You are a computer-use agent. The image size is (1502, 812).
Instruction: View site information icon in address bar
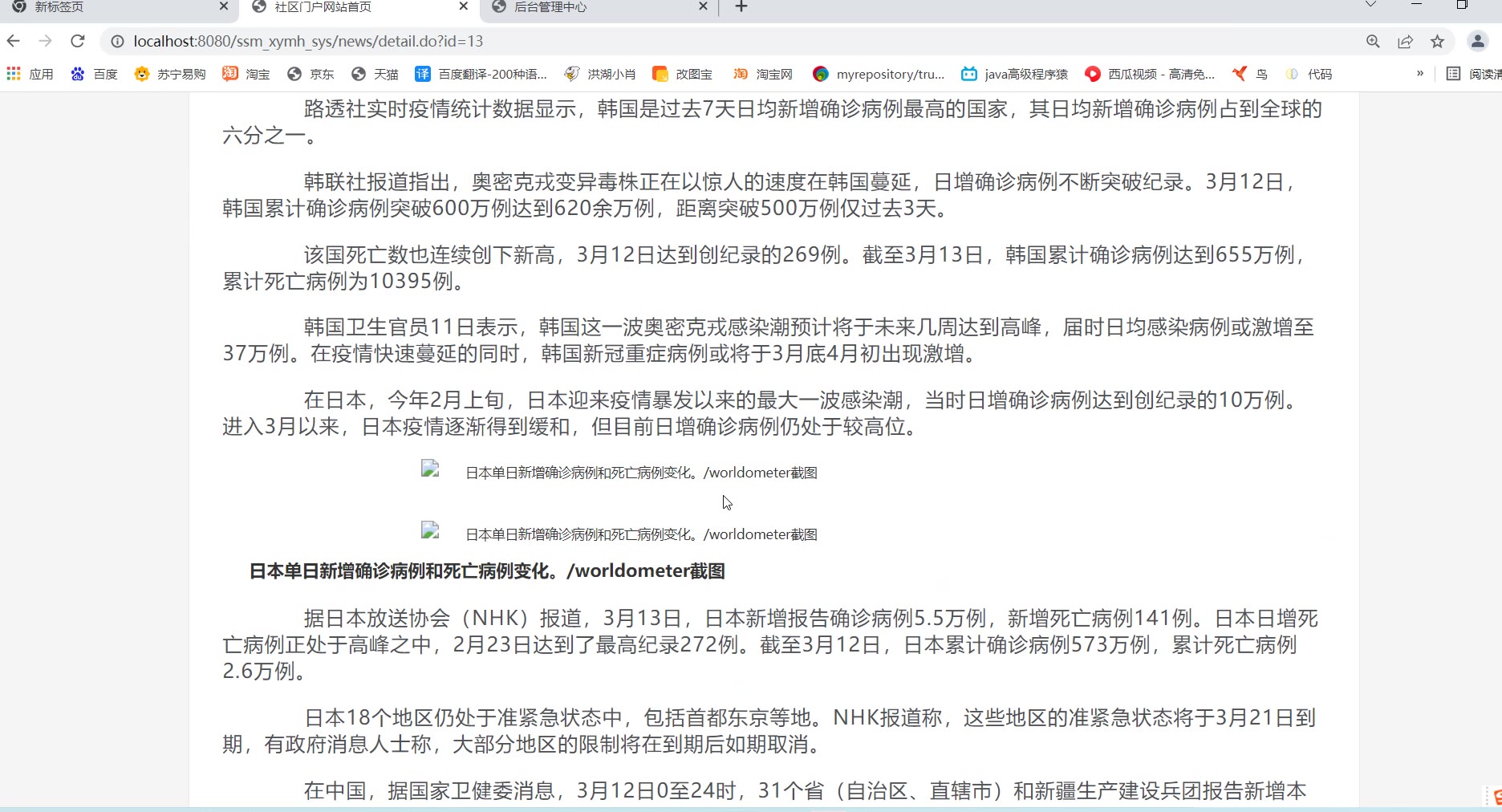click(x=117, y=41)
